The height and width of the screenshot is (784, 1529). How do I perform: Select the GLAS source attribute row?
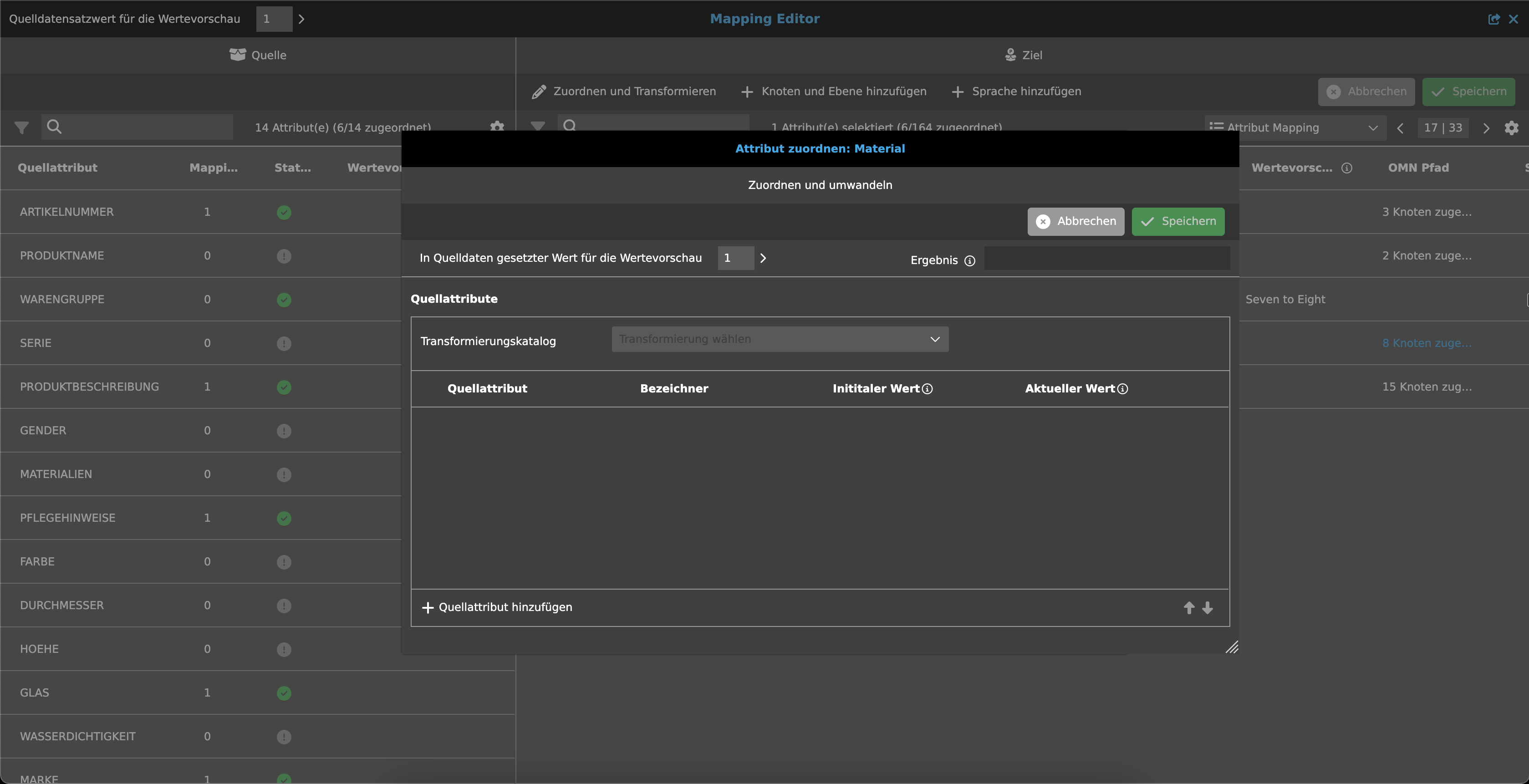point(35,692)
